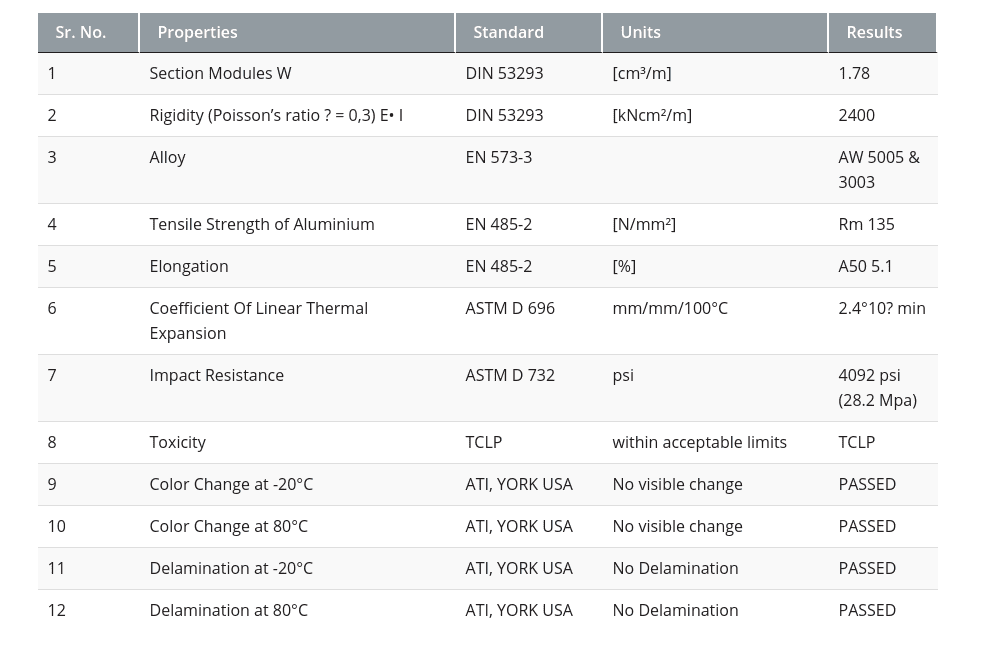This screenshot has width=996, height=658.
Task: Click 'within acceptable limits' units cell
Action: point(699,442)
